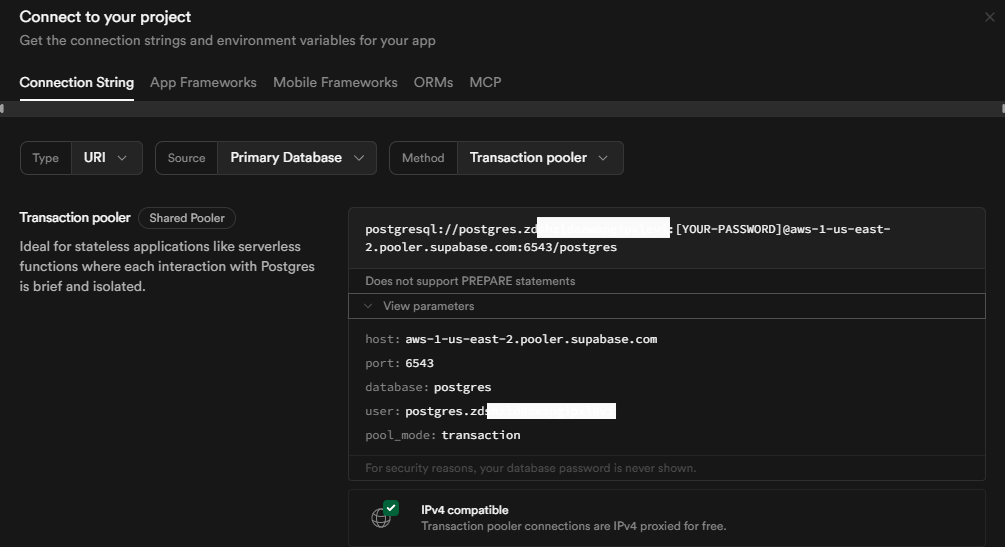Select the Connection String tab
This screenshot has width=1005, height=547.
[x=76, y=83]
